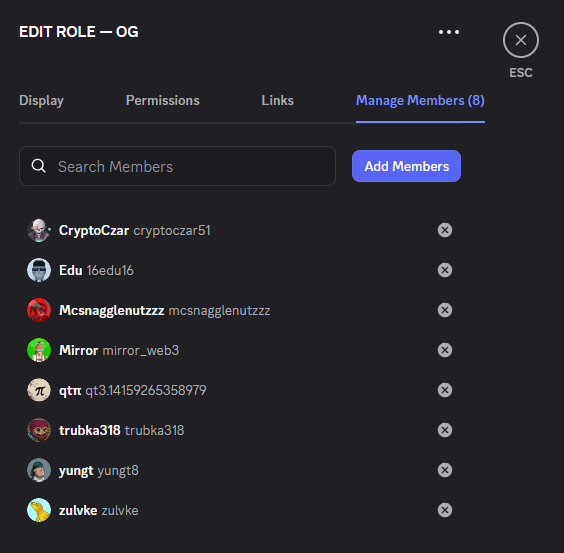The height and width of the screenshot is (553, 564).
Task: Click zulvke's duck avatar
Action: (39, 510)
